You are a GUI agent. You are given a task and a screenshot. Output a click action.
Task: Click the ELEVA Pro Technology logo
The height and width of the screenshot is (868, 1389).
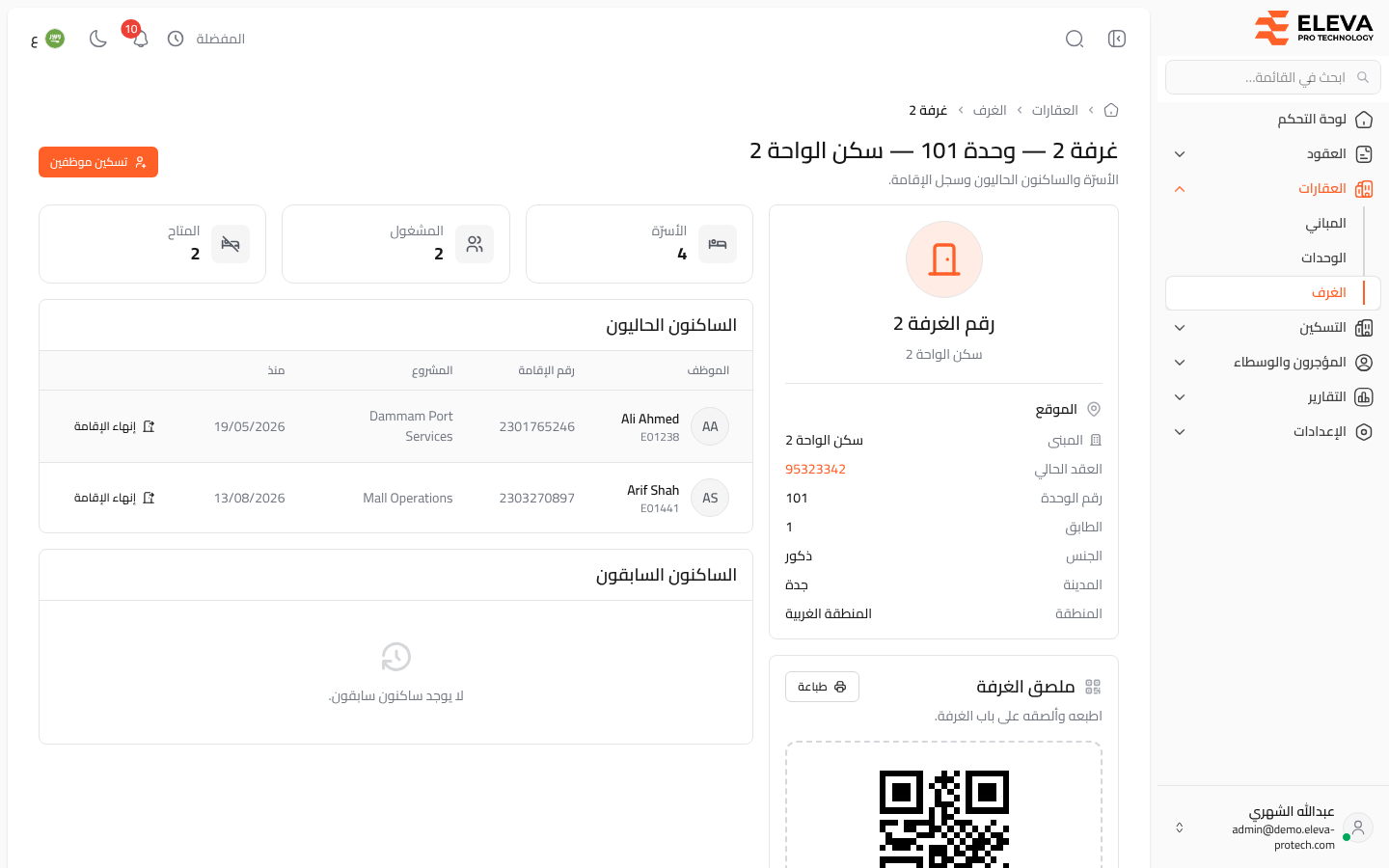pos(1314,28)
